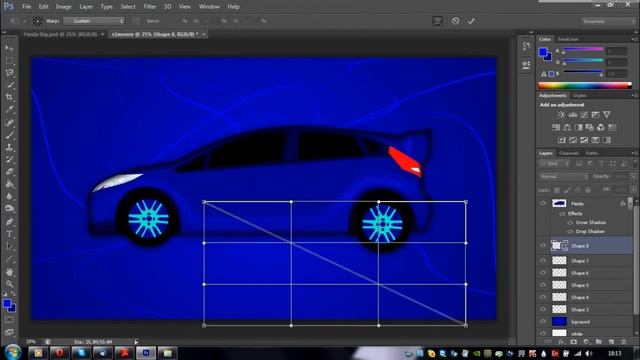Create a new group folder
Viewport: 640px width, 360px height.
(598, 342)
